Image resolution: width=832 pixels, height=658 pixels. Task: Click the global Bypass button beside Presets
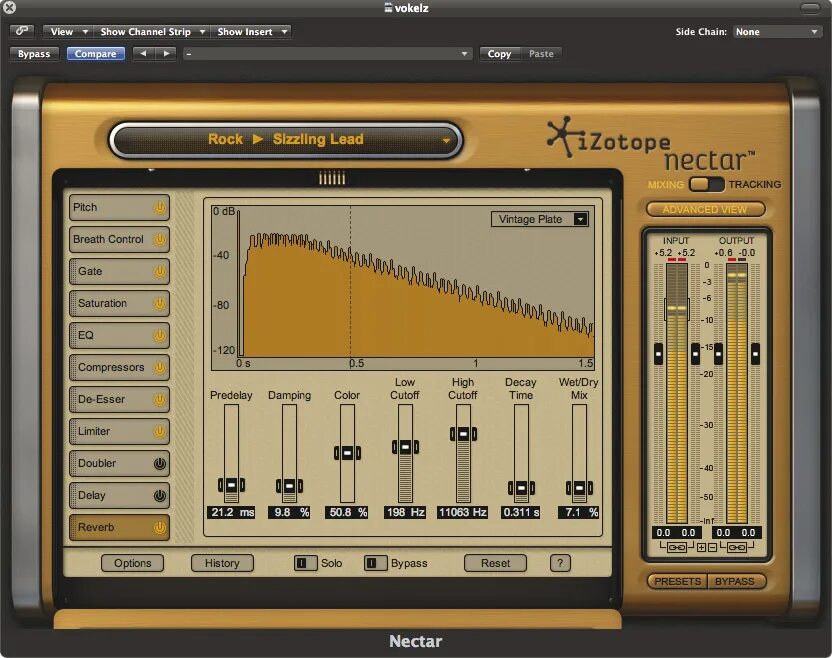[735, 582]
